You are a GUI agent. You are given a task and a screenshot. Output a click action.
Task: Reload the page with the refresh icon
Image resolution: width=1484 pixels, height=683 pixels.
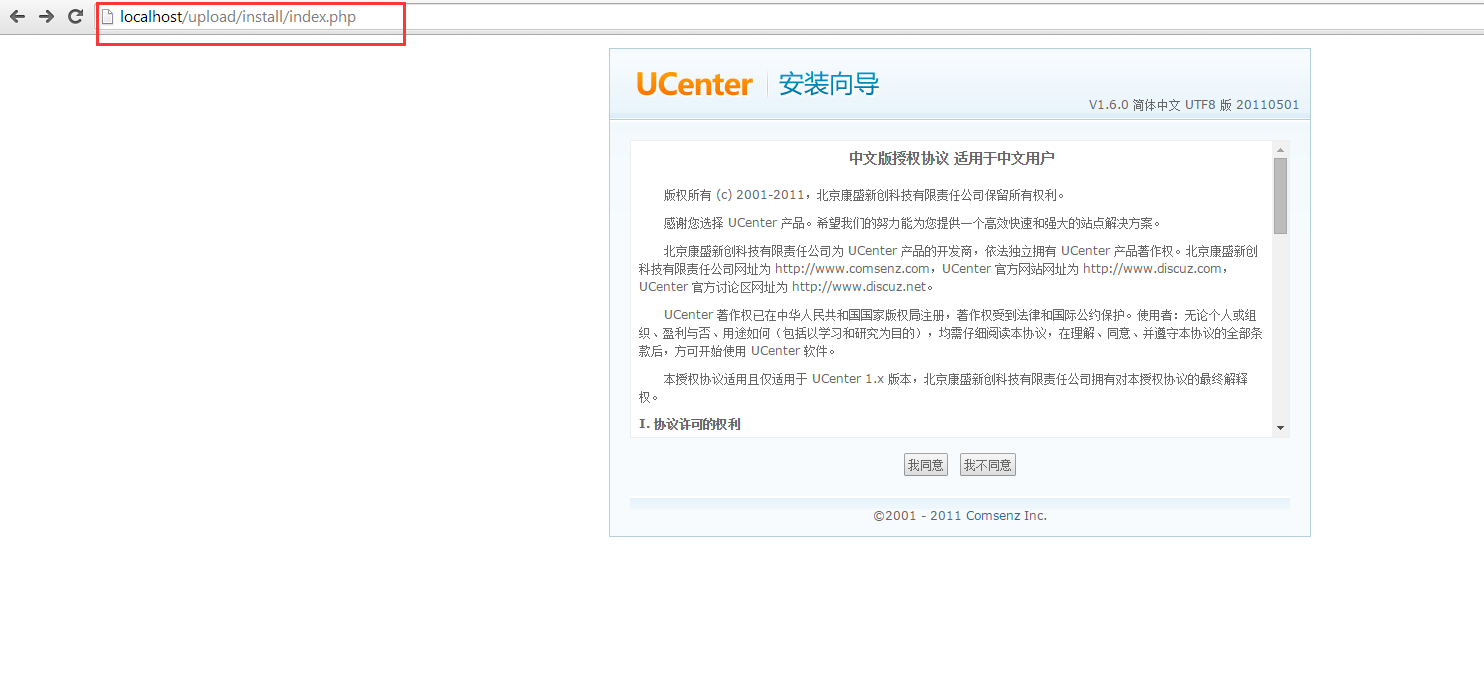click(x=75, y=16)
